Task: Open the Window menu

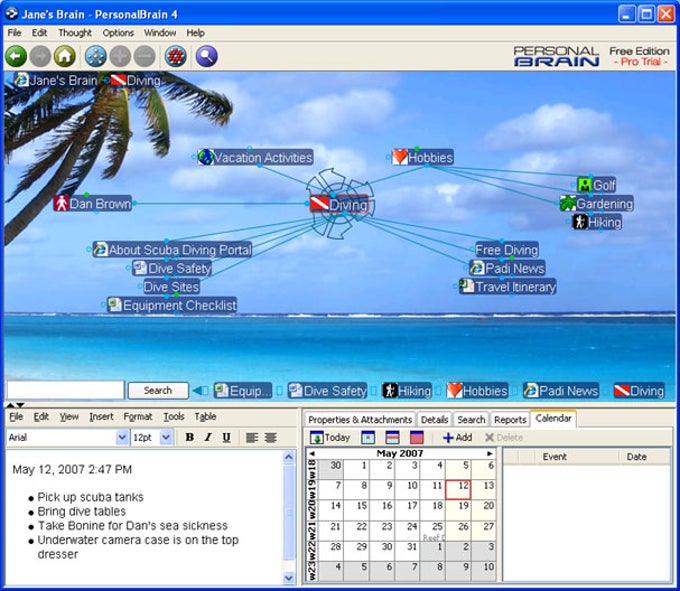Action: [x=160, y=33]
